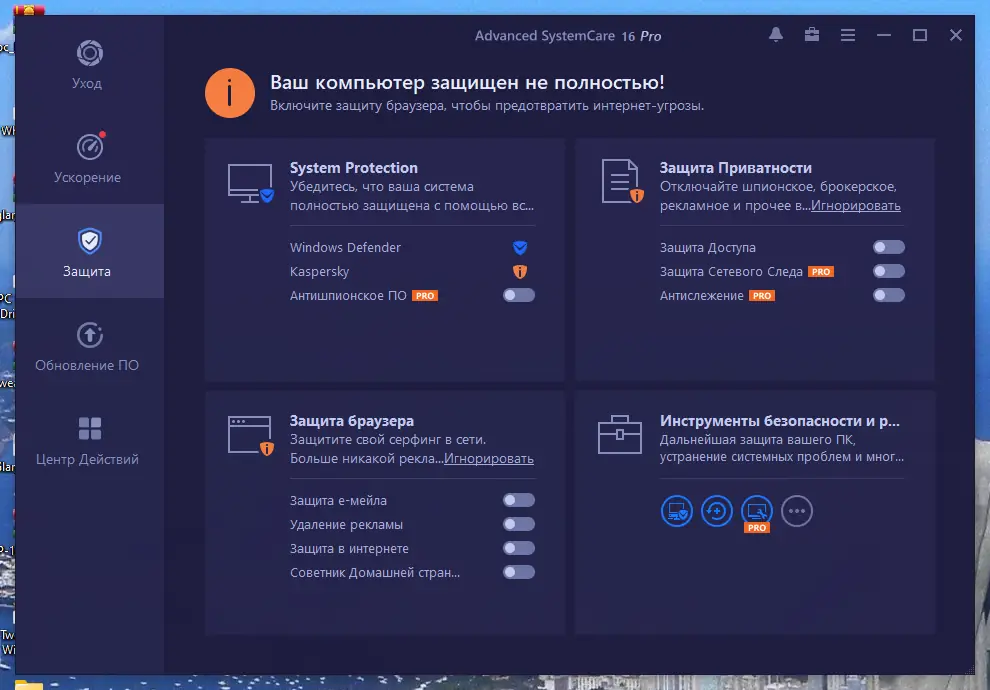This screenshot has height=690, width=990.
Task: Click the Центр Действий grid icon
Action: 90,429
